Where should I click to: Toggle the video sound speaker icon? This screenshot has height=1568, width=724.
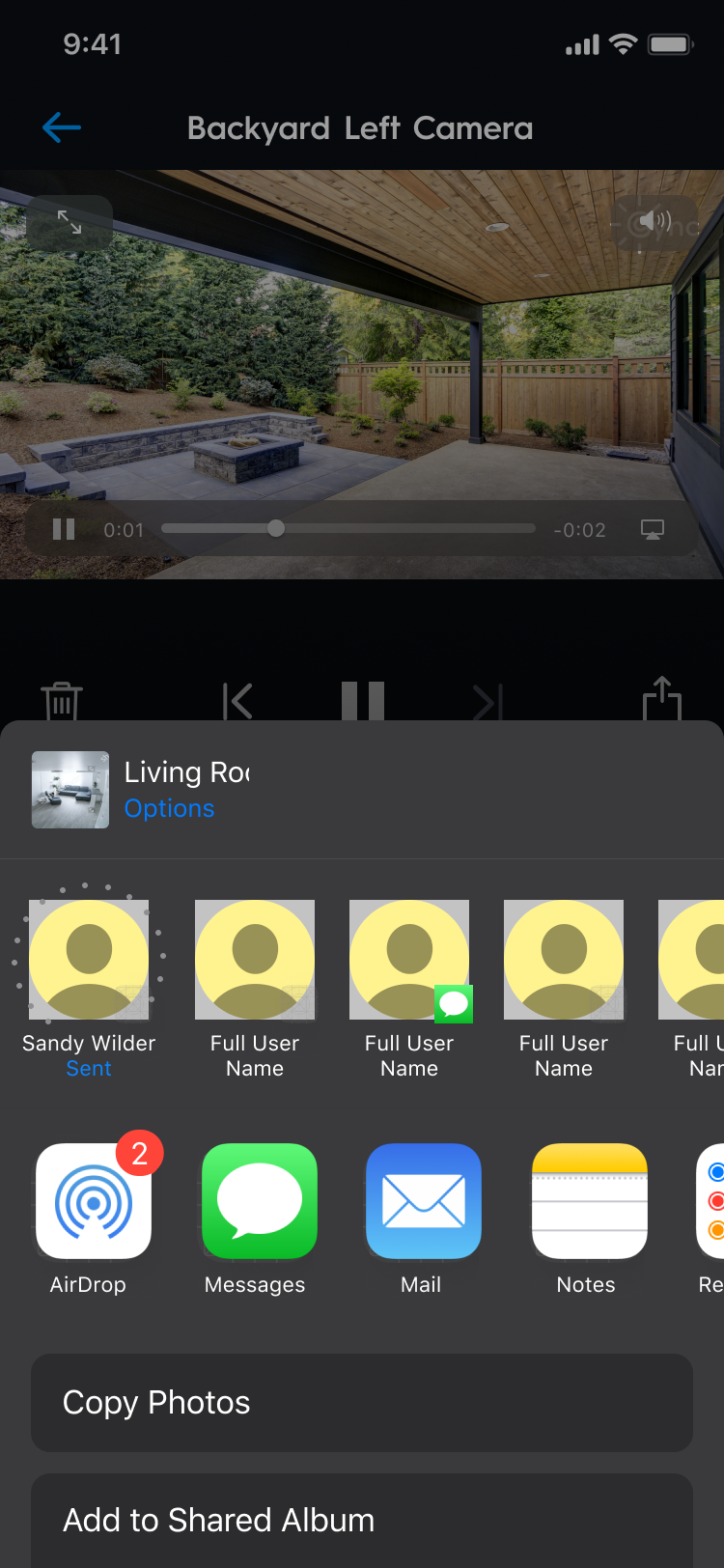(x=654, y=223)
